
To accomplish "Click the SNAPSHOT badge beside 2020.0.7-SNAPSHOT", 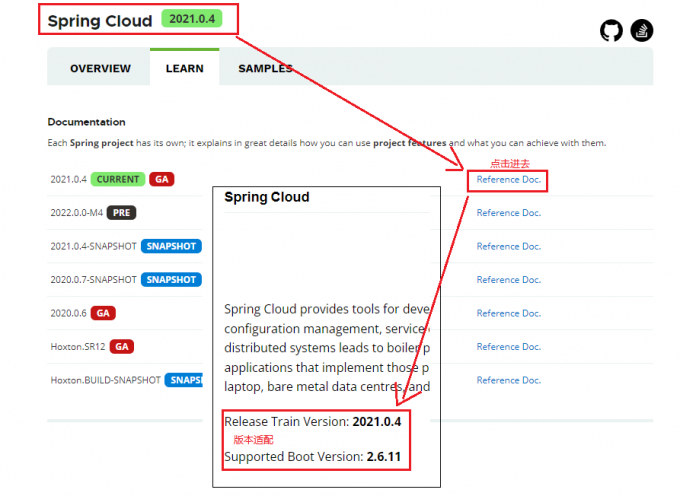I will tap(171, 280).
